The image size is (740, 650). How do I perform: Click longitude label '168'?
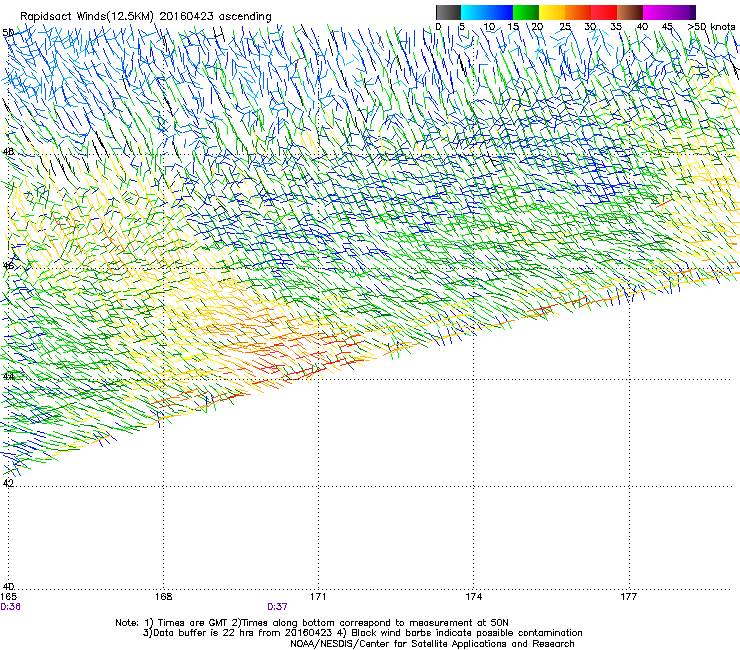[163, 597]
